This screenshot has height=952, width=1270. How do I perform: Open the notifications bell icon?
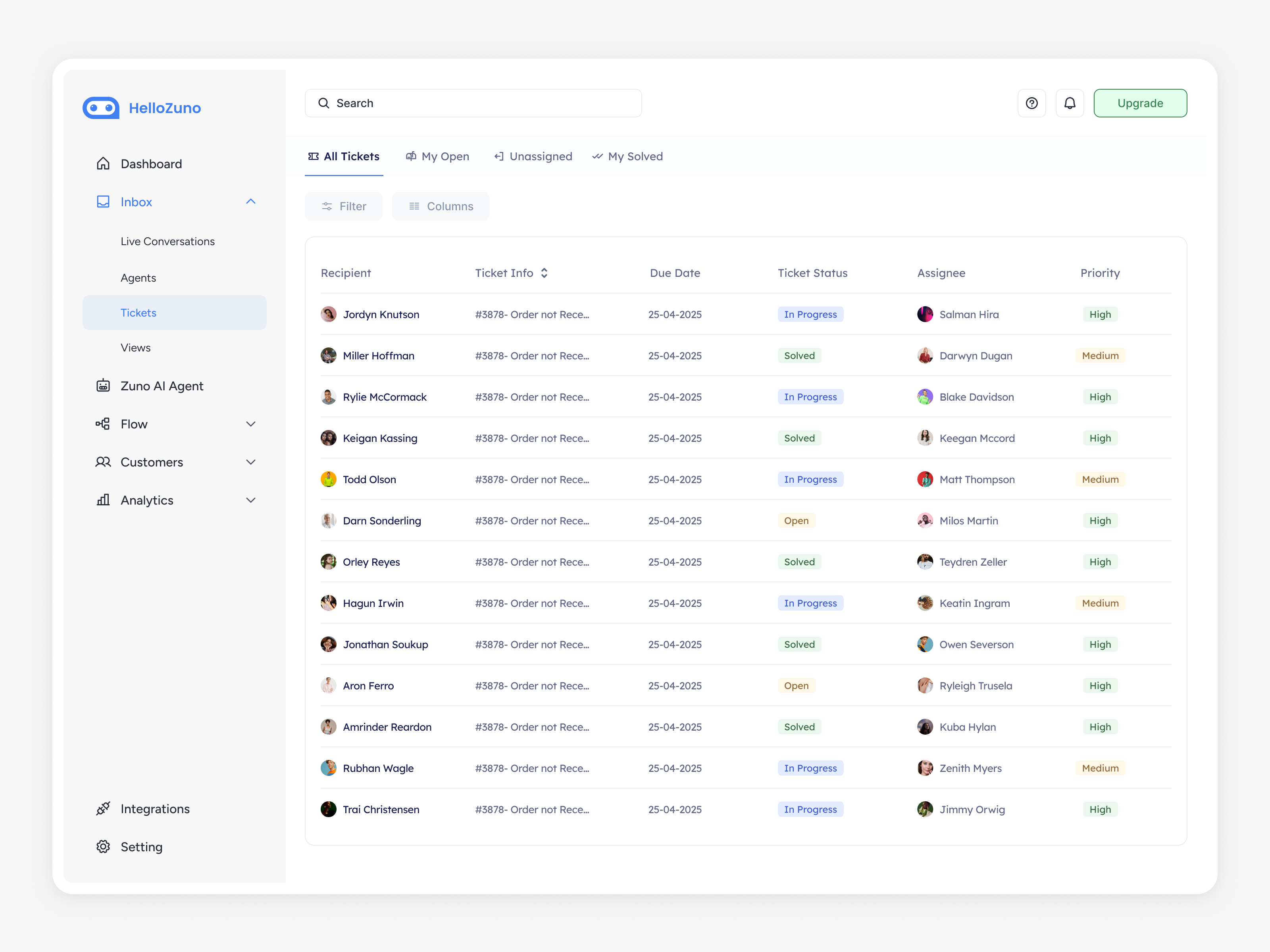pyautogui.click(x=1070, y=103)
